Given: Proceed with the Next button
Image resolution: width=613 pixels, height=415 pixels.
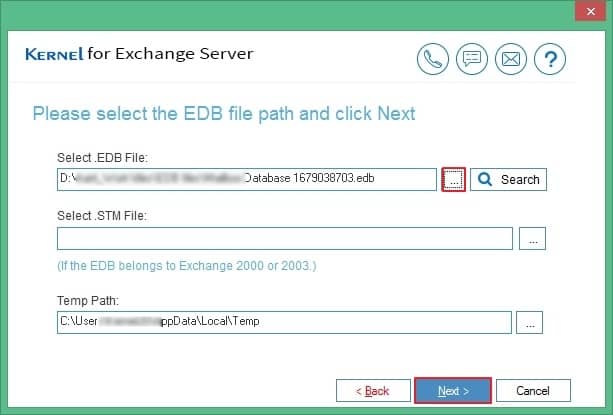Looking at the screenshot, I should click(x=453, y=390).
